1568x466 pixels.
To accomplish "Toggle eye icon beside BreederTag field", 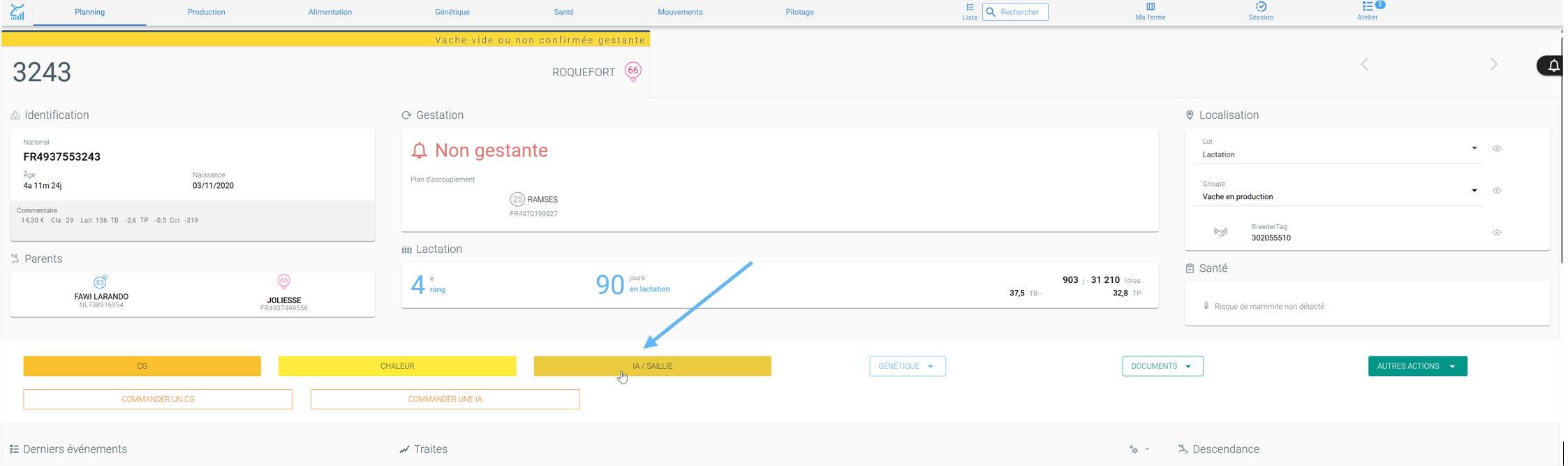I will (x=1497, y=233).
